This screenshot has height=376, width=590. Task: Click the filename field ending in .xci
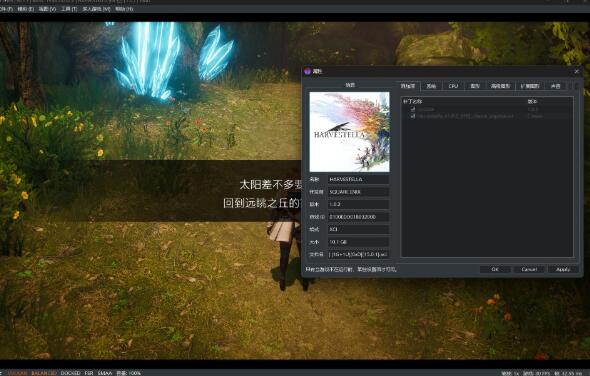coord(358,254)
